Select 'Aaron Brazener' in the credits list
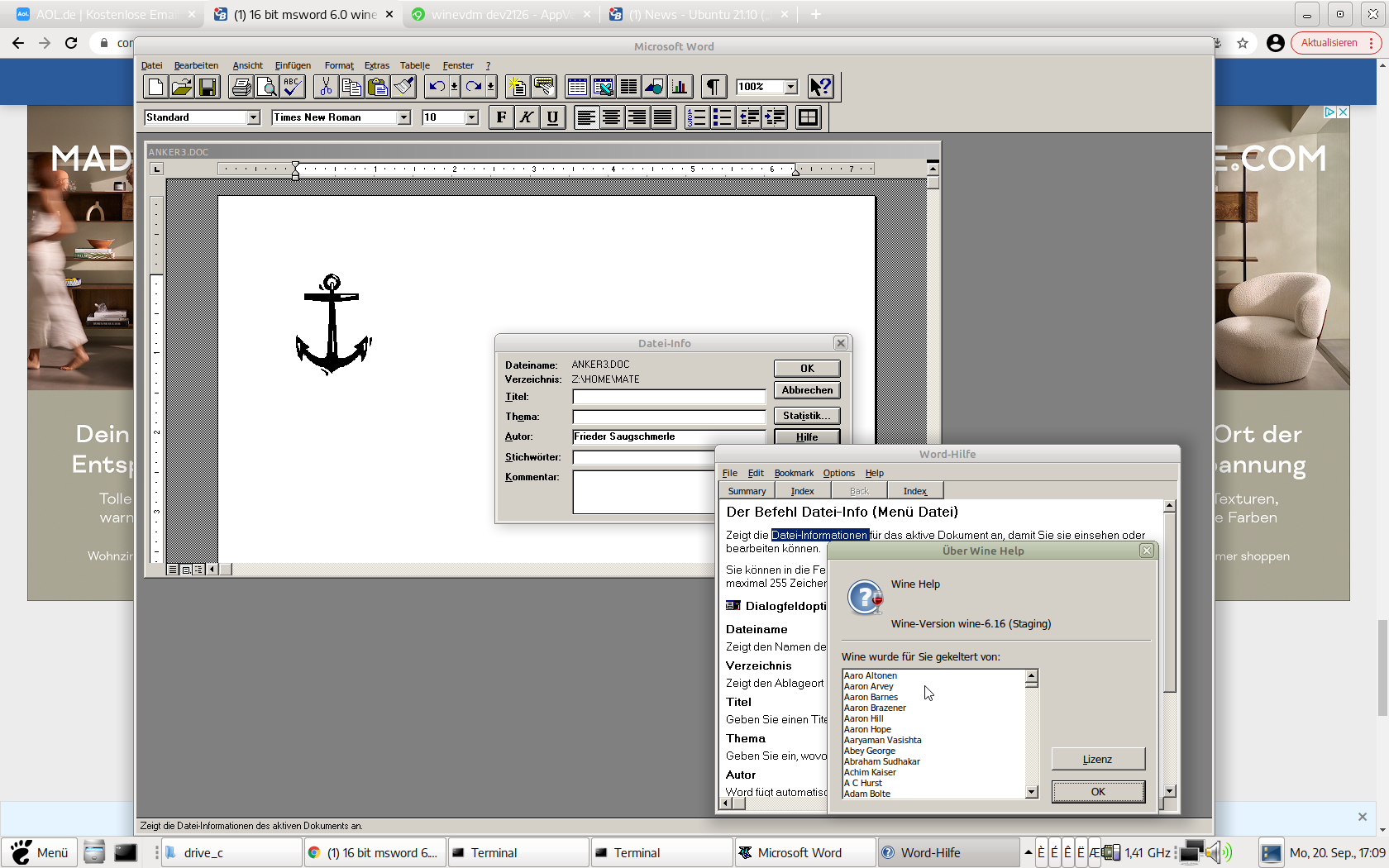 click(875, 708)
